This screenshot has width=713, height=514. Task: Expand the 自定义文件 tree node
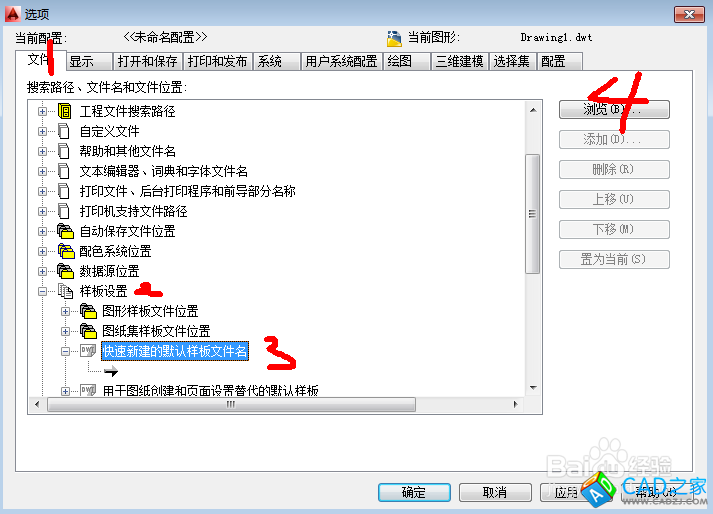point(42,131)
